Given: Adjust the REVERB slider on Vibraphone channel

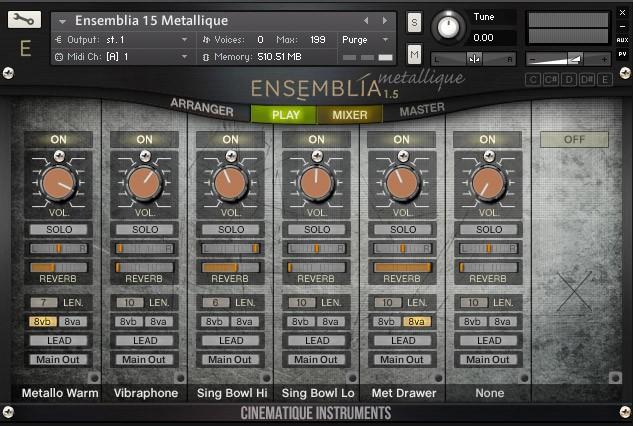Looking at the screenshot, I should coord(145,267).
